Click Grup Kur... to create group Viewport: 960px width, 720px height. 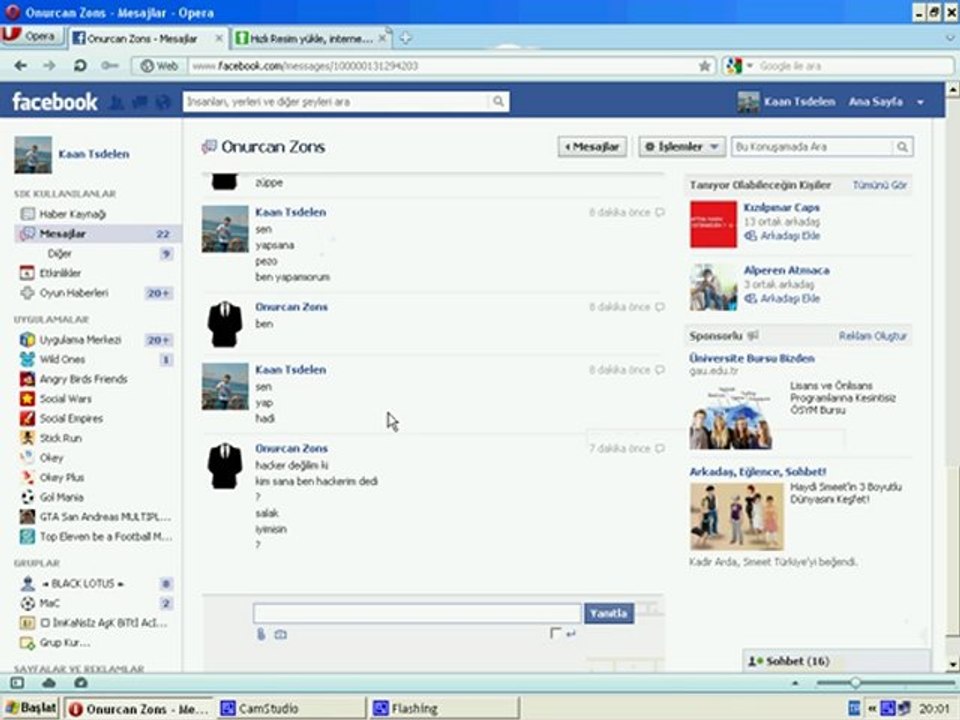64,643
